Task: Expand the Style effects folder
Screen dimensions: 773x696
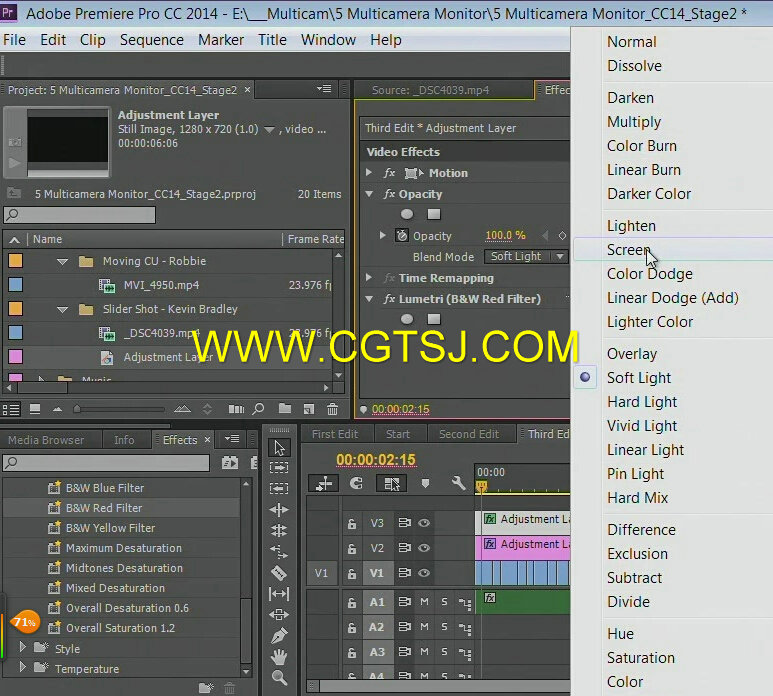Action: (22, 647)
